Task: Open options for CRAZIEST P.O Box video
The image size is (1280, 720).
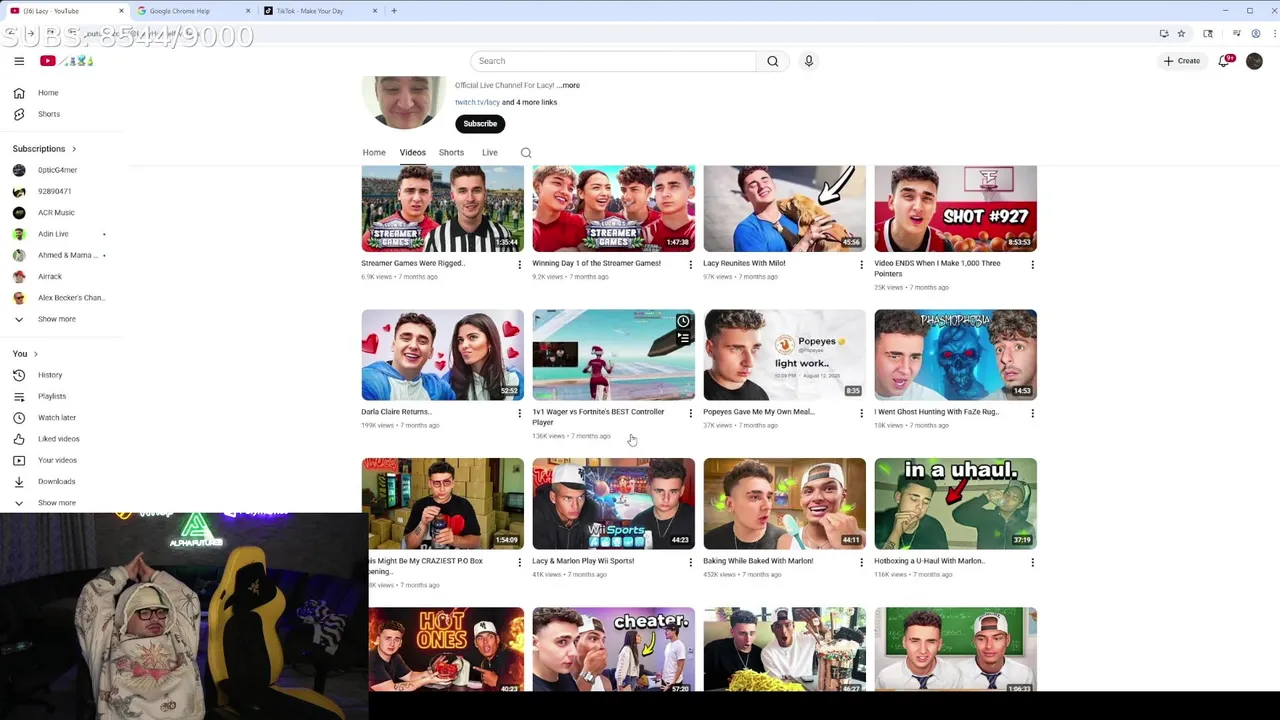Action: (519, 562)
